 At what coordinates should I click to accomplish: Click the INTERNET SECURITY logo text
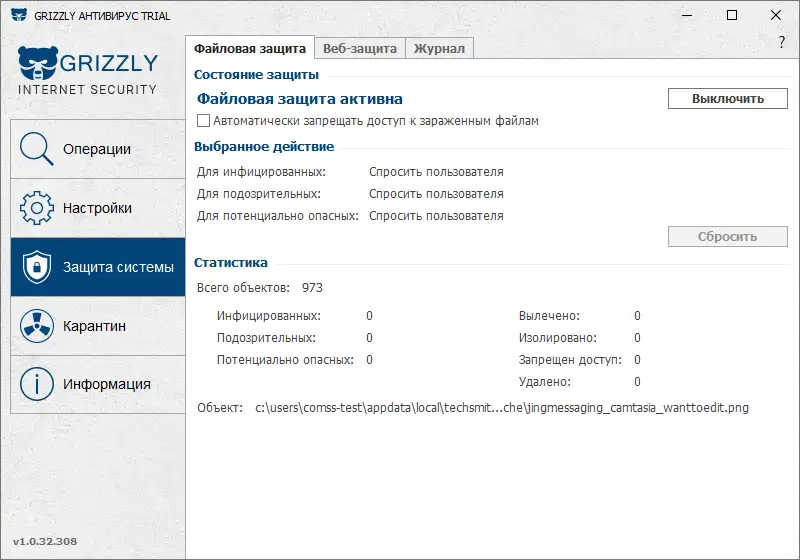point(87,89)
